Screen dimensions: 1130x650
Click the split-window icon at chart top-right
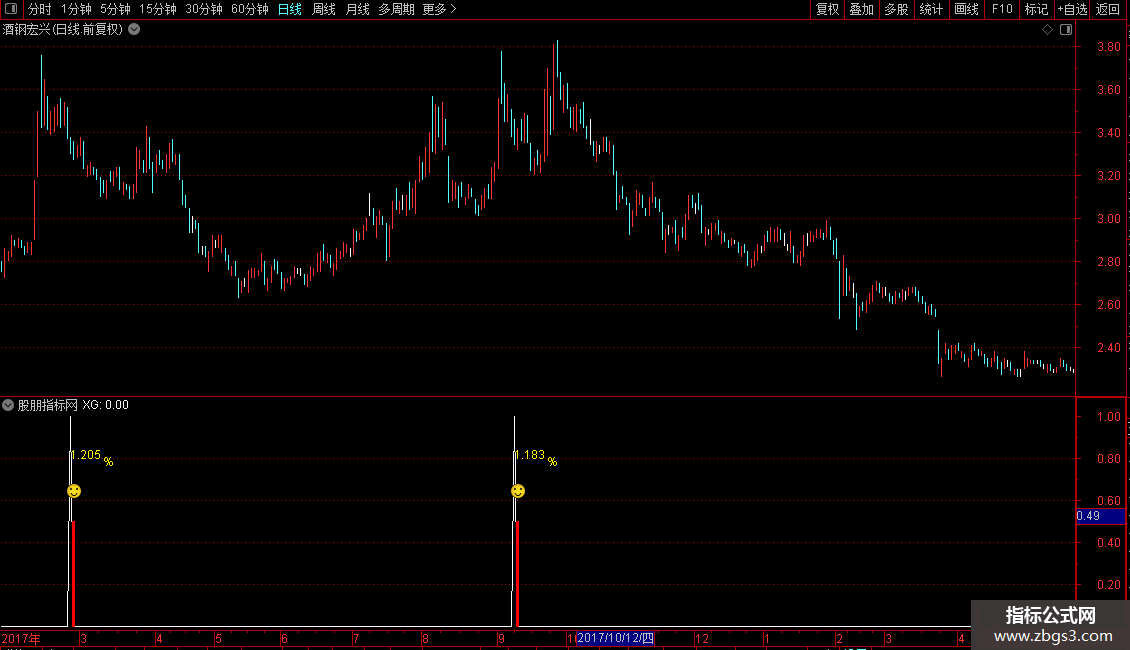click(x=1066, y=30)
